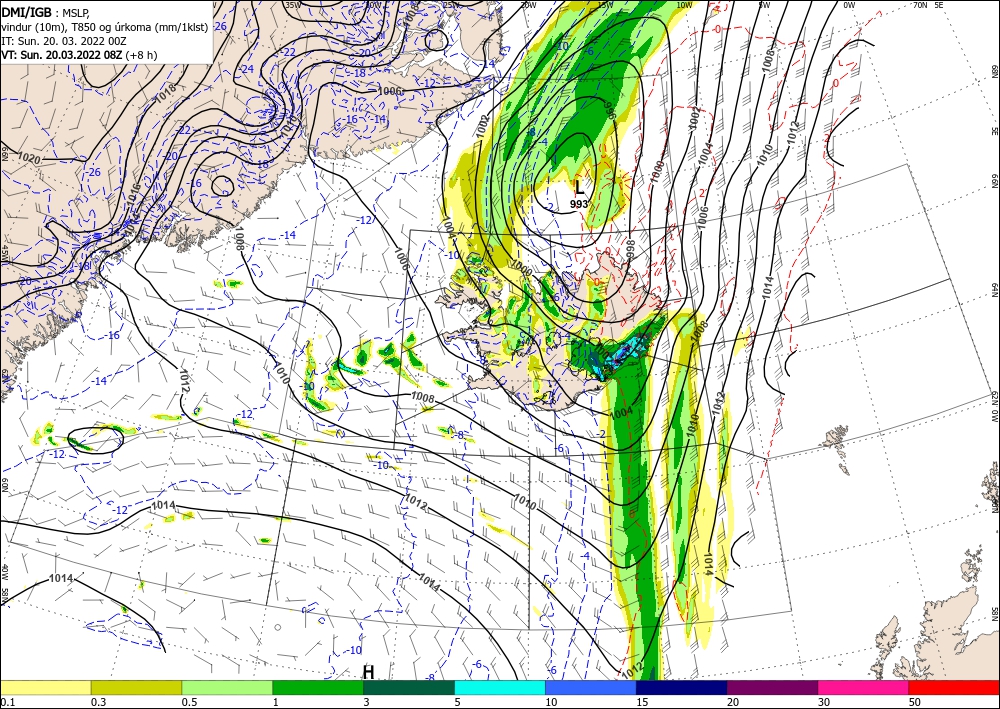
Task: Click the olive 0.3–0.5 legend color band
Action: [x=136, y=687]
